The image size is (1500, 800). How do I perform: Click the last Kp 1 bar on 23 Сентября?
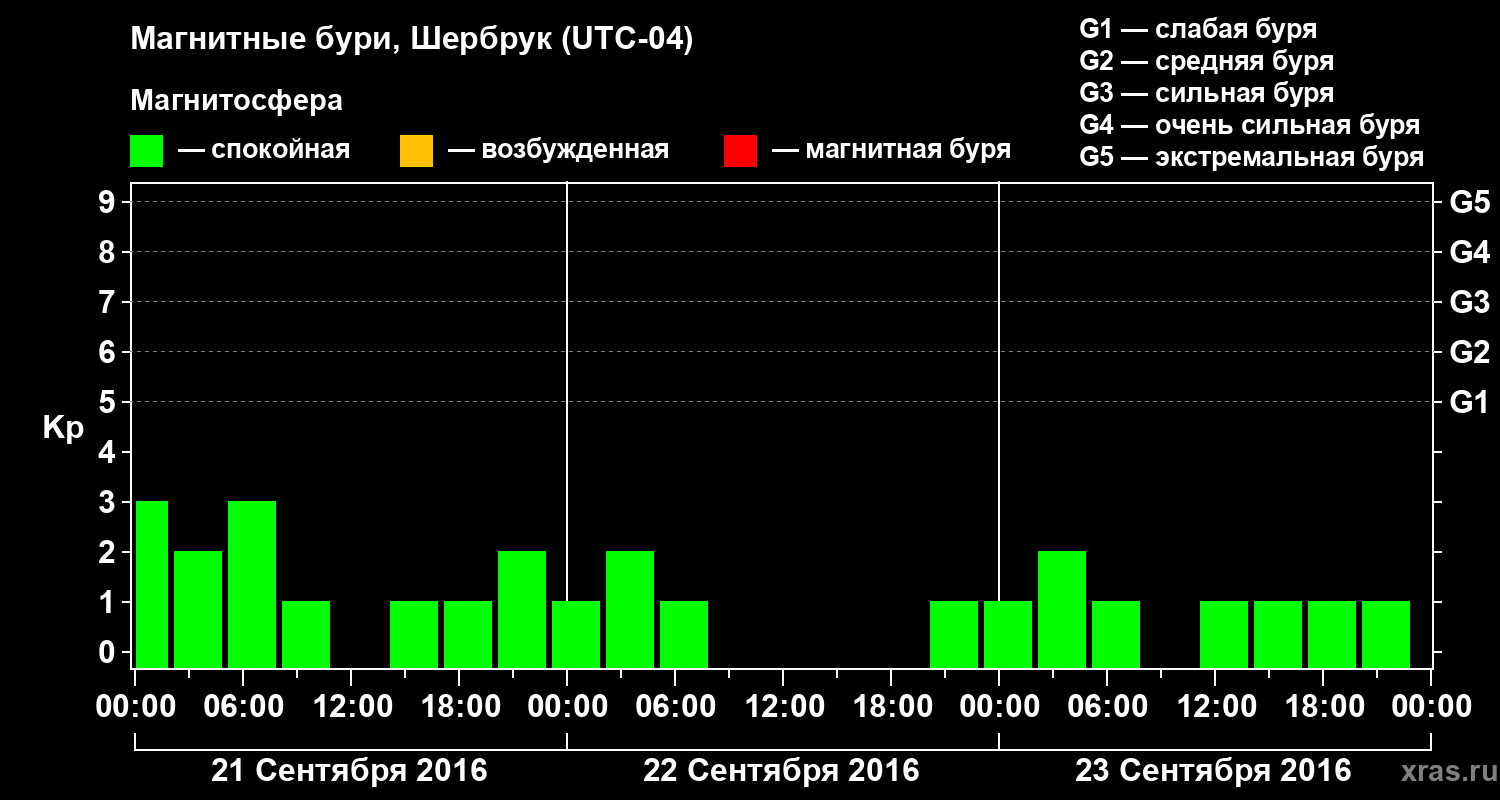pos(1386,634)
